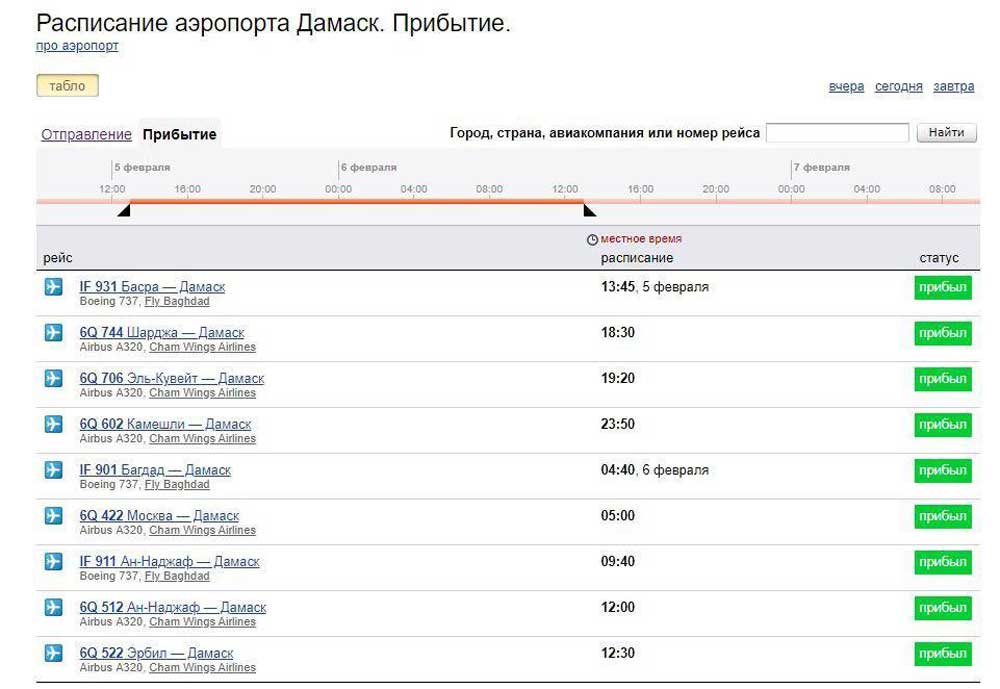Click the left timeline range handle
This screenshot has height=689, width=1000.
tap(124, 209)
